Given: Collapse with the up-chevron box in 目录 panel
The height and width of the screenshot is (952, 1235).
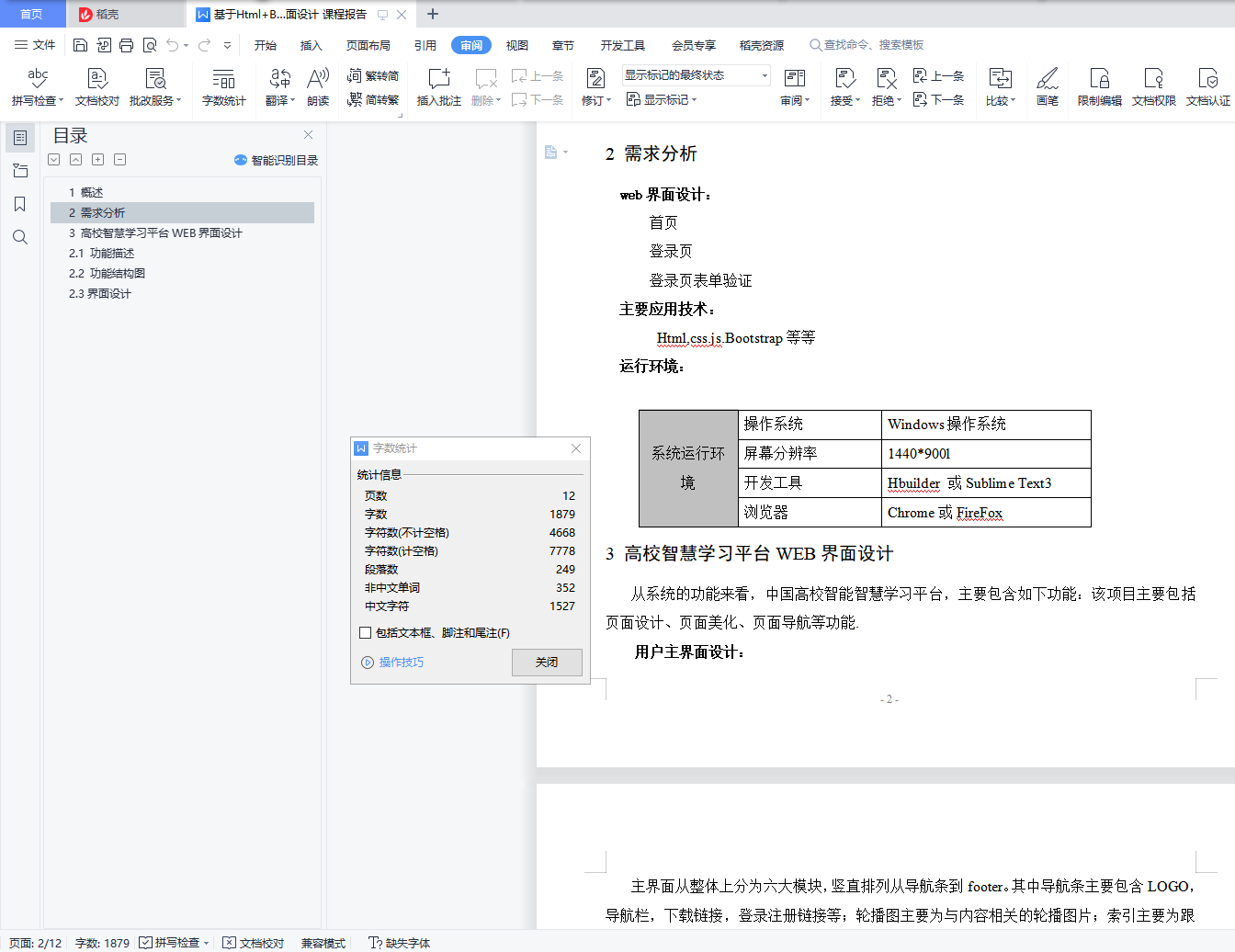Looking at the screenshot, I should (76, 160).
